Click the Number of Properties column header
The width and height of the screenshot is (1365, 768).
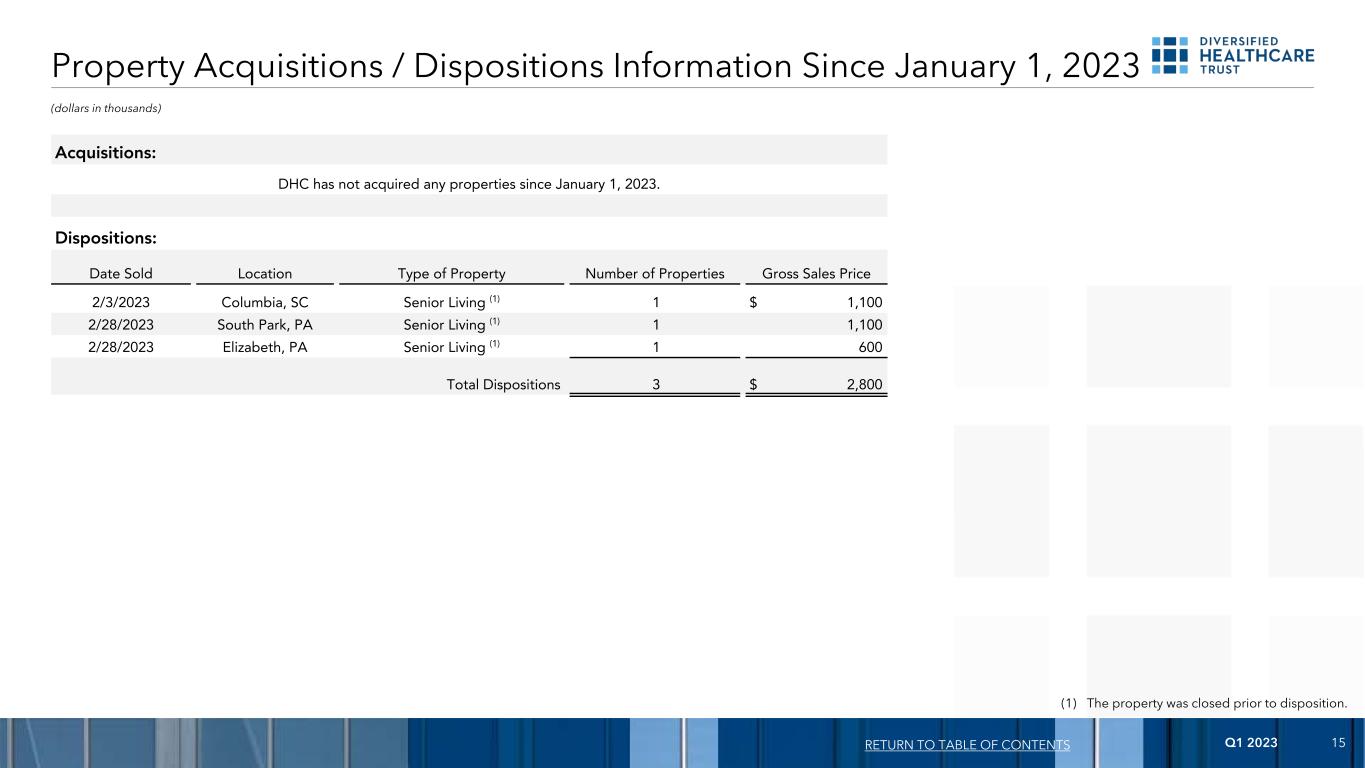[654, 274]
